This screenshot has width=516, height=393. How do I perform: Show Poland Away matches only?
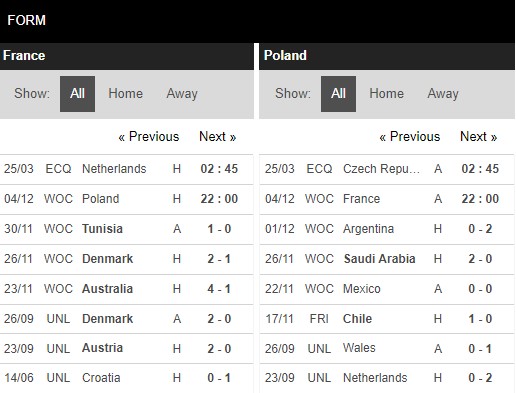pos(443,94)
